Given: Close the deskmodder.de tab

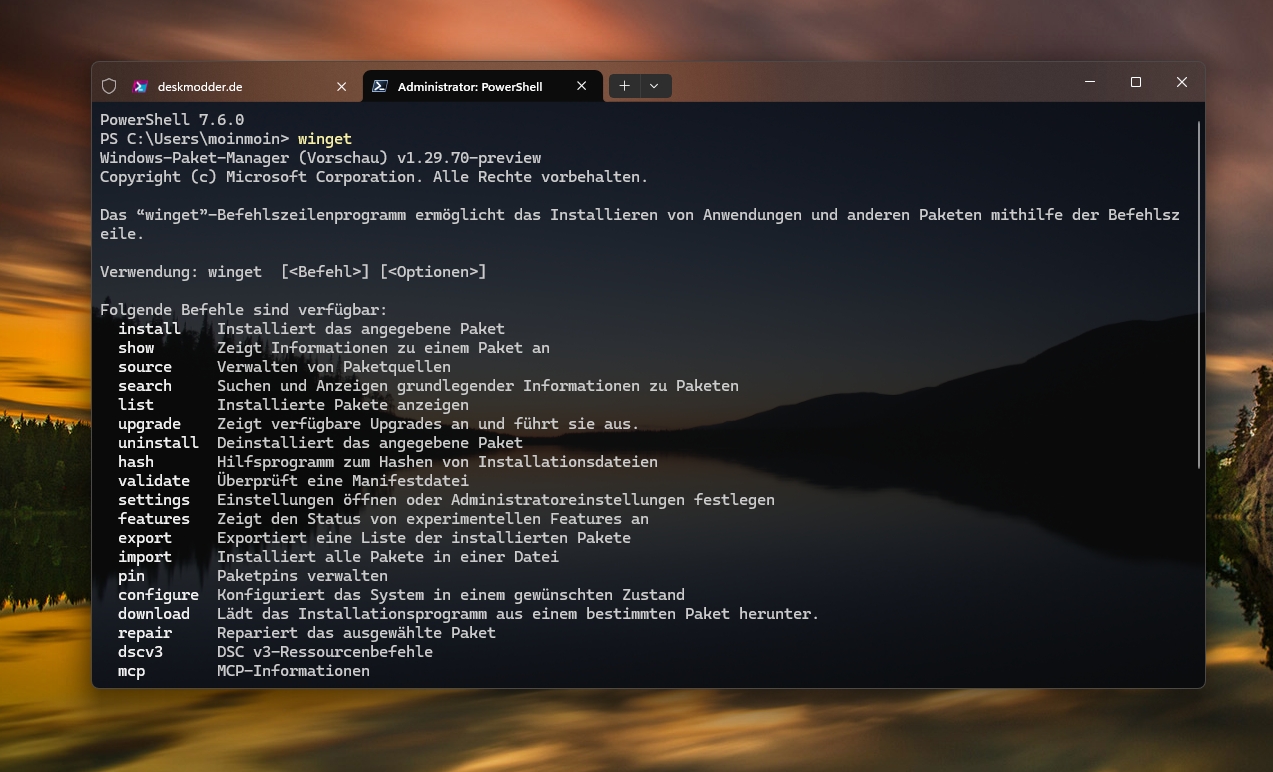Looking at the screenshot, I should point(341,87).
